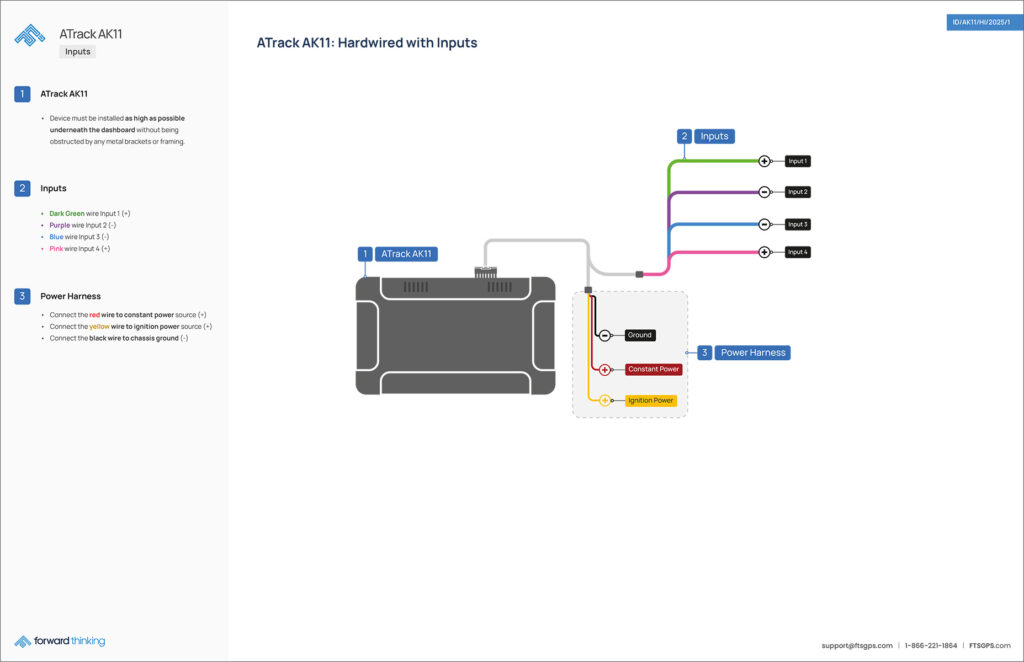
Task: Click the number 3 badge beside Power Harness heading
Action: [x=22, y=296]
